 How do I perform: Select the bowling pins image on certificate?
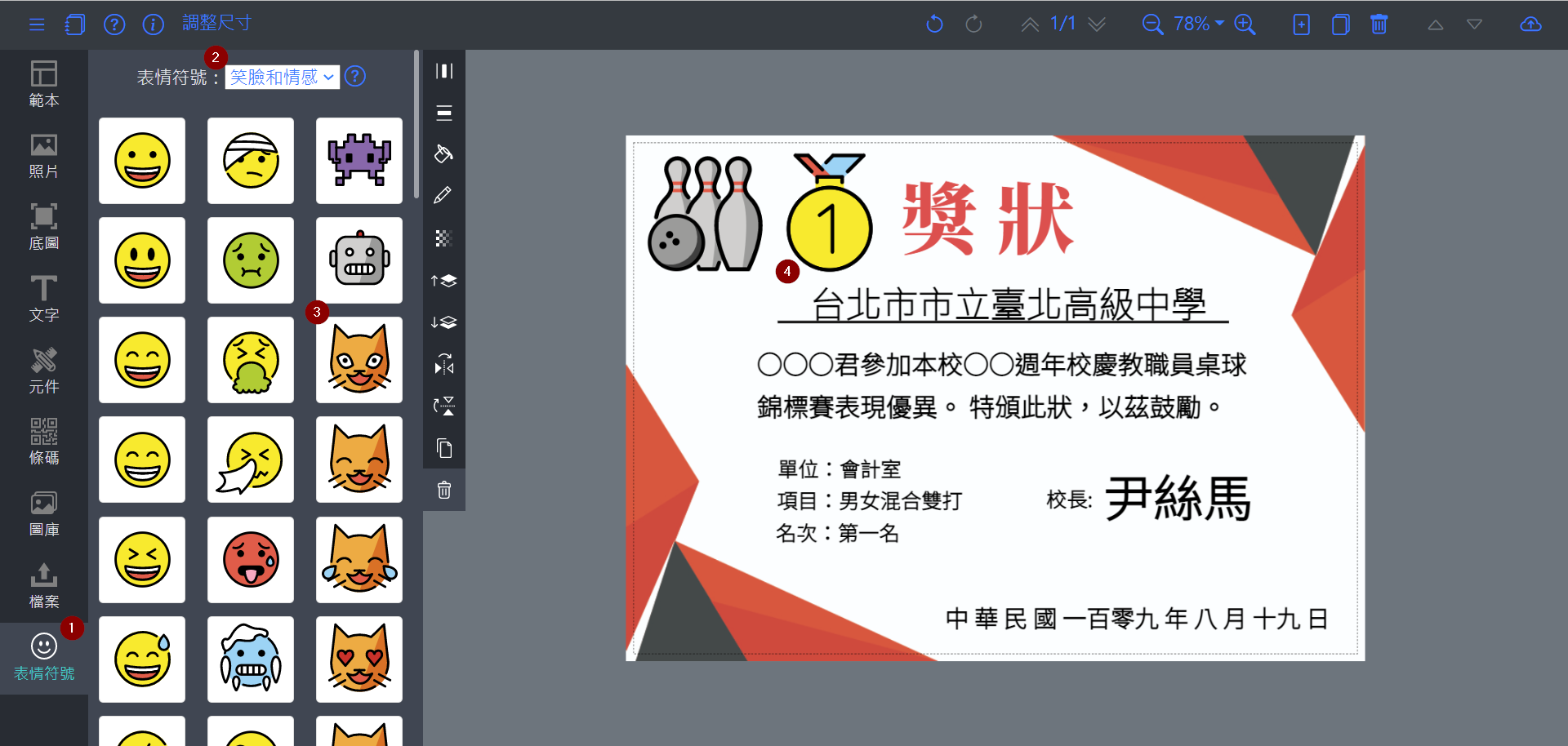(705, 213)
